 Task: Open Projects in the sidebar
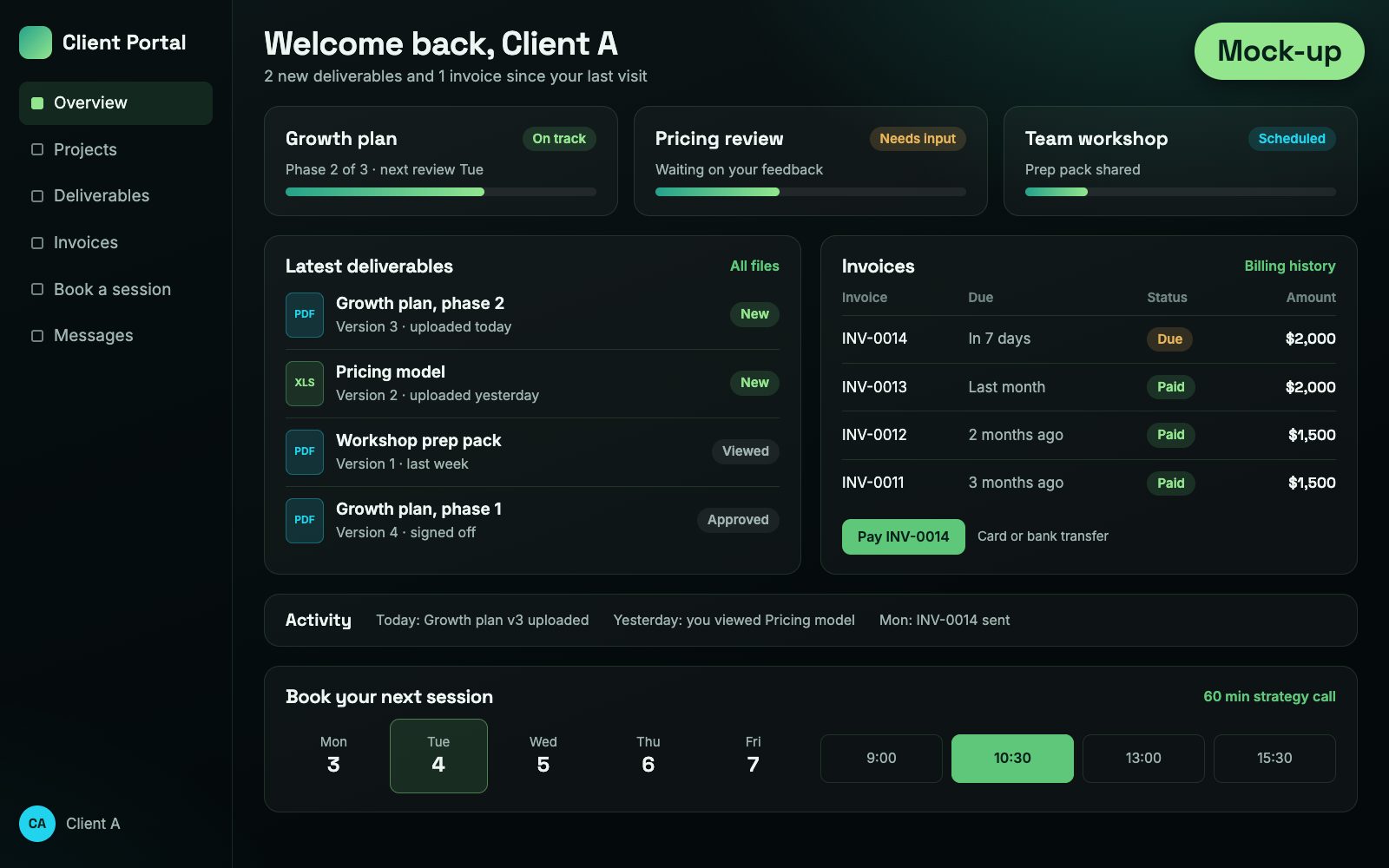[115, 149]
